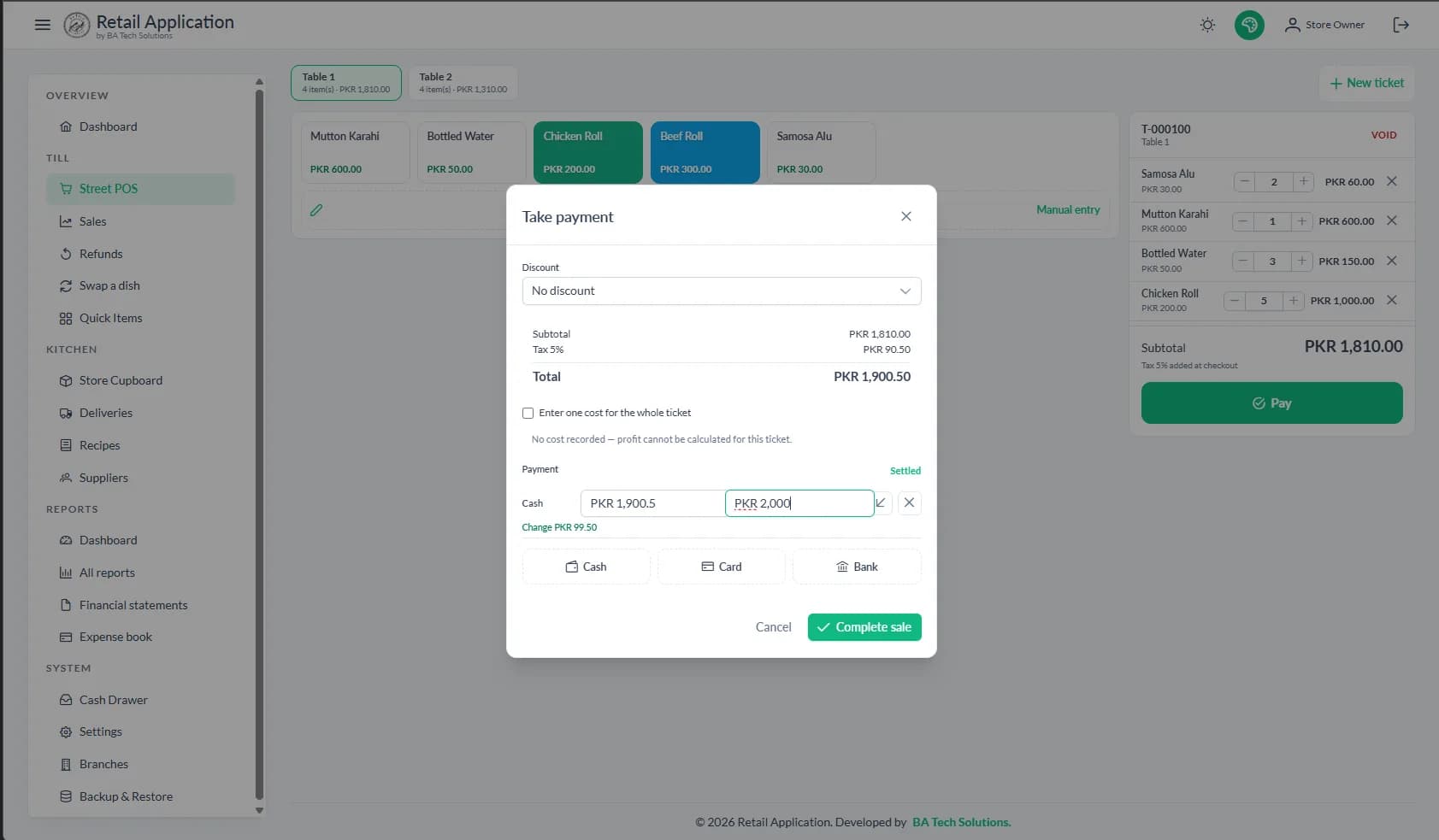Open Swap a dish in the sidebar

(140, 285)
